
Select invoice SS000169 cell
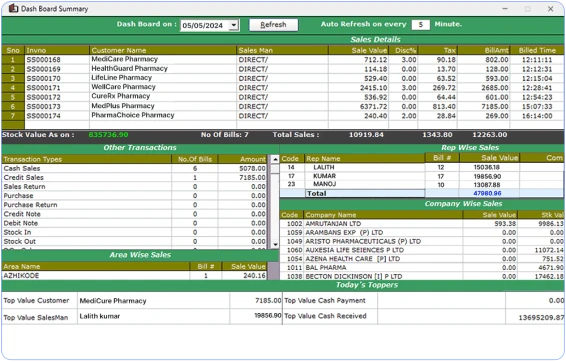[57, 69]
